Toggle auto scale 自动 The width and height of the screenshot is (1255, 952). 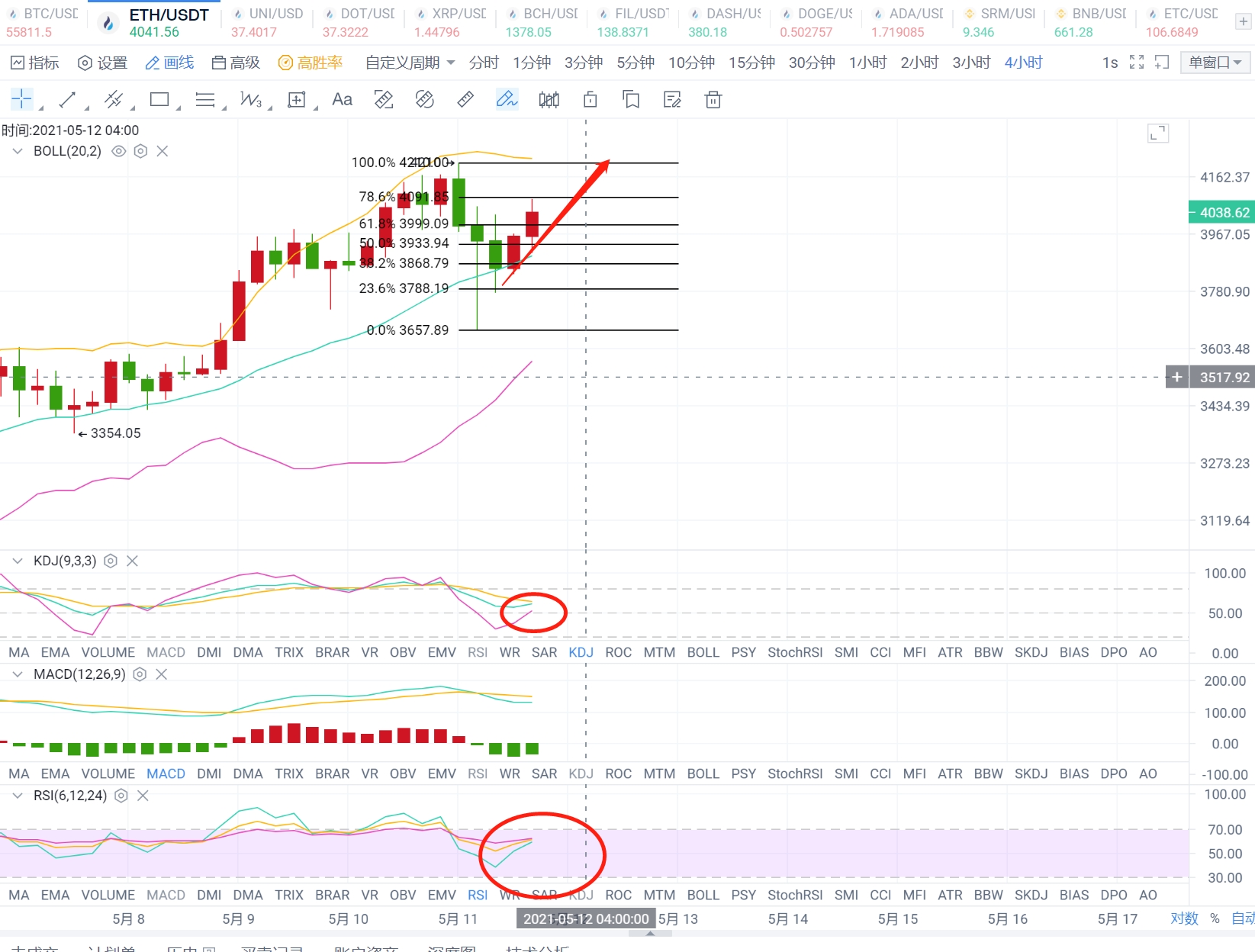(1243, 918)
